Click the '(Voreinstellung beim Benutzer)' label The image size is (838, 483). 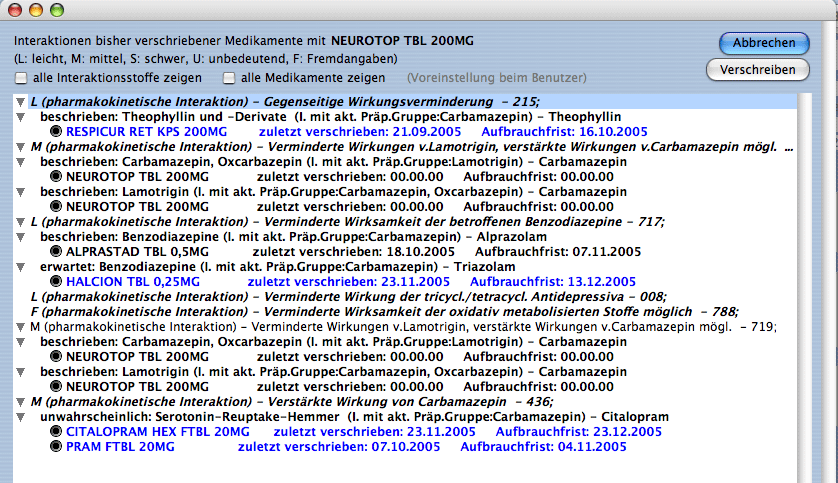(x=496, y=78)
